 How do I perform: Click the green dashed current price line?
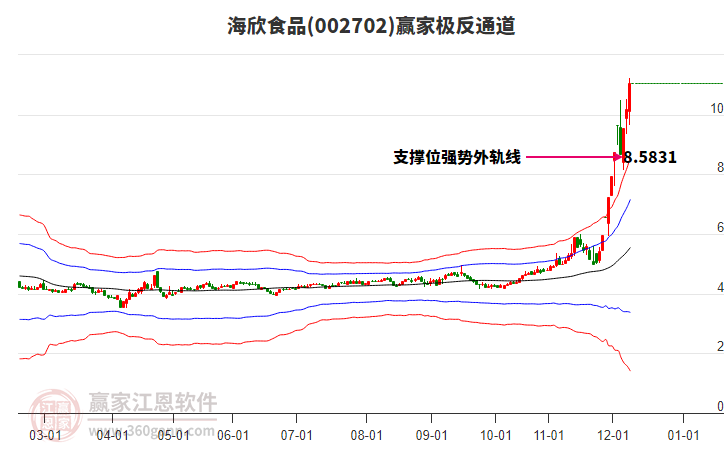(x=677, y=84)
